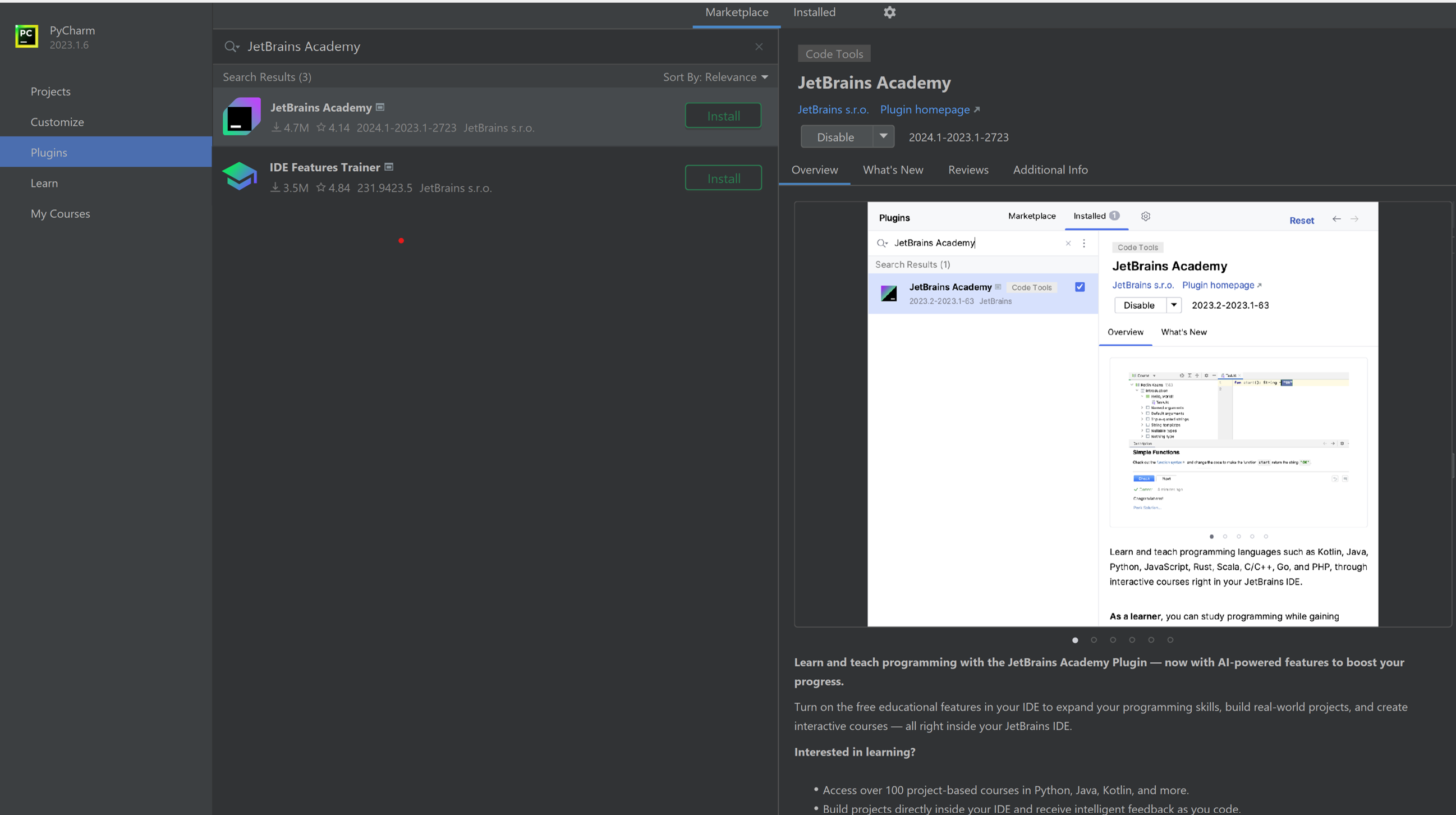Open the Overview tab

pos(815,170)
